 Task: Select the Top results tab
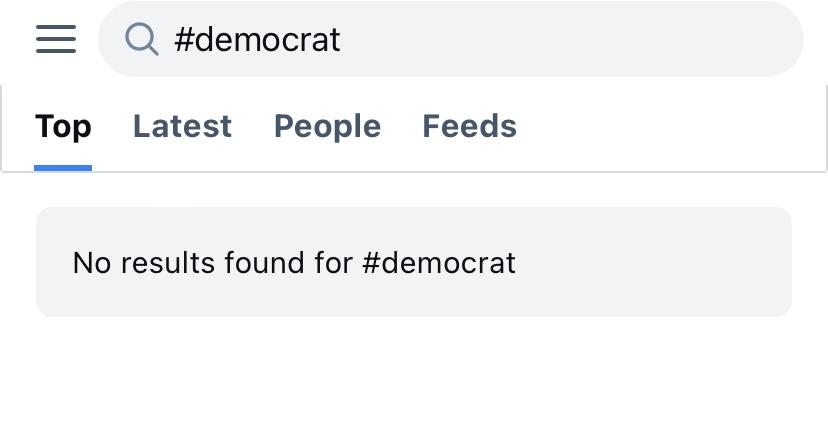(63, 127)
